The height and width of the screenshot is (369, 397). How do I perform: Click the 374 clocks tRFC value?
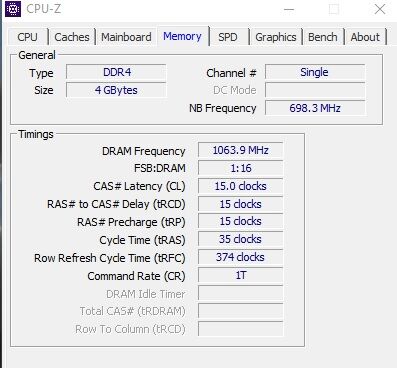pos(240,257)
